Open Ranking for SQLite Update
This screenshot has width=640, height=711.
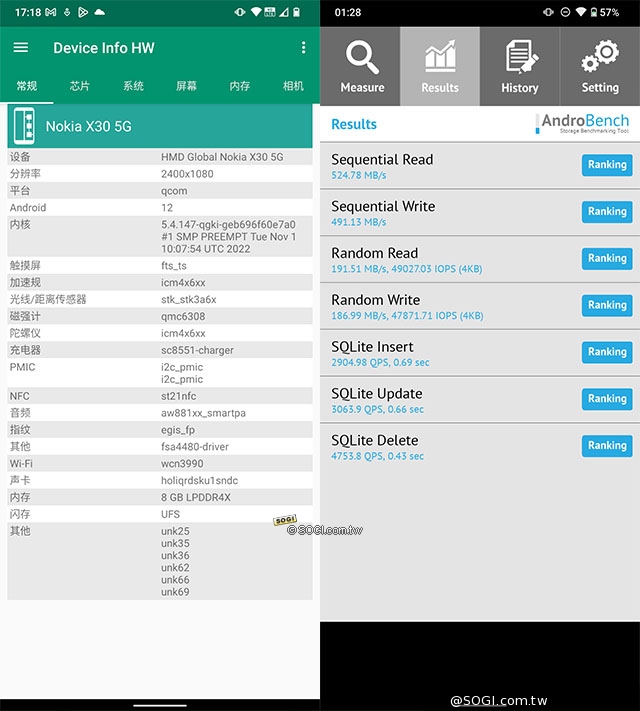[x=607, y=399]
